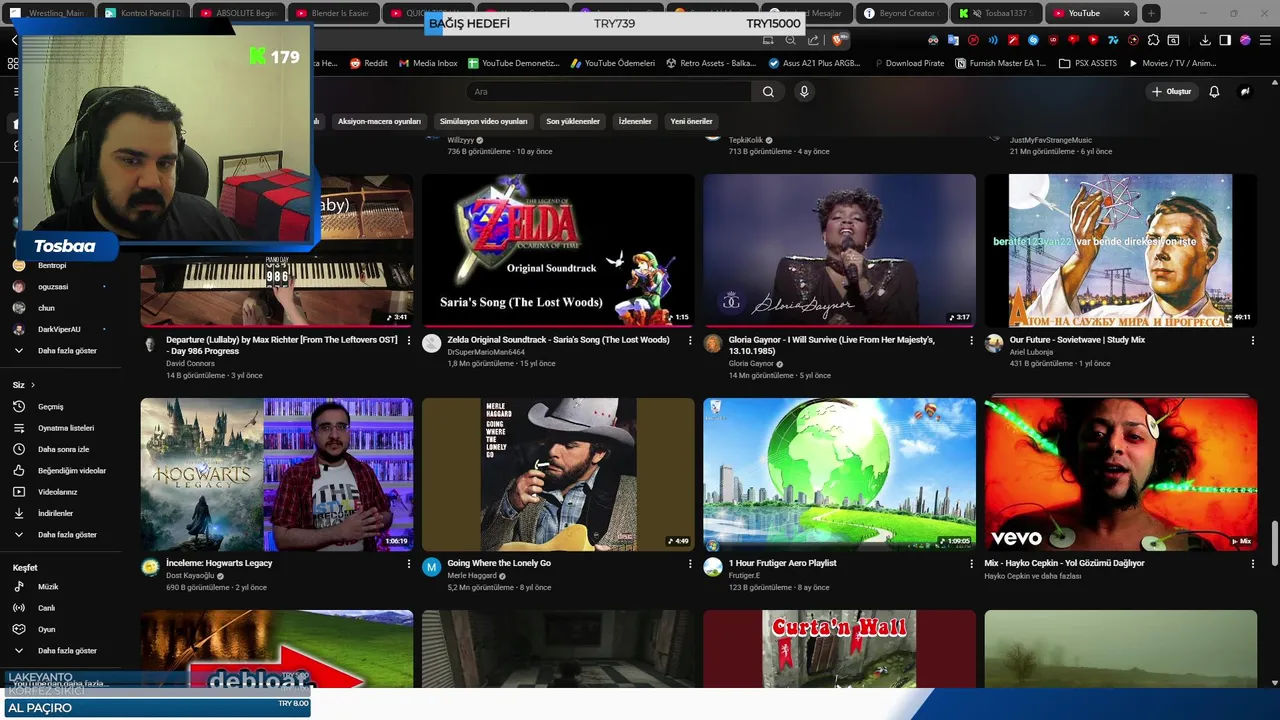Open İndirilenler in the sidebar

[60, 513]
